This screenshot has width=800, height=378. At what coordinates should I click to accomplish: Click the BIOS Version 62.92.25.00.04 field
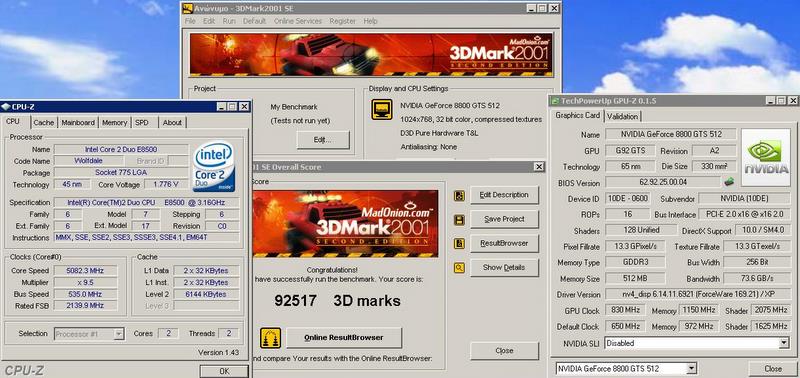point(663,183)
